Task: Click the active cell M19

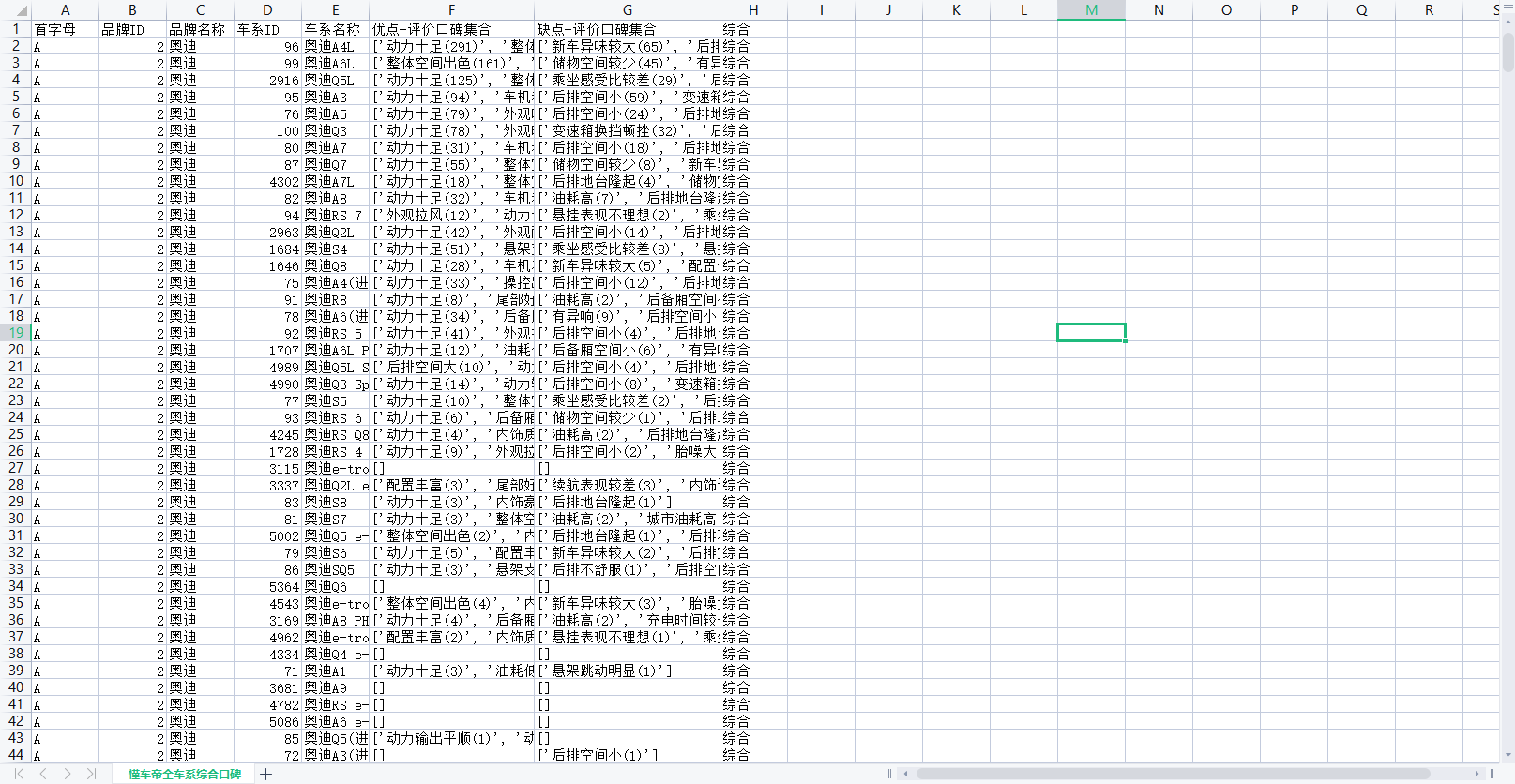Action: (1091, 333)
